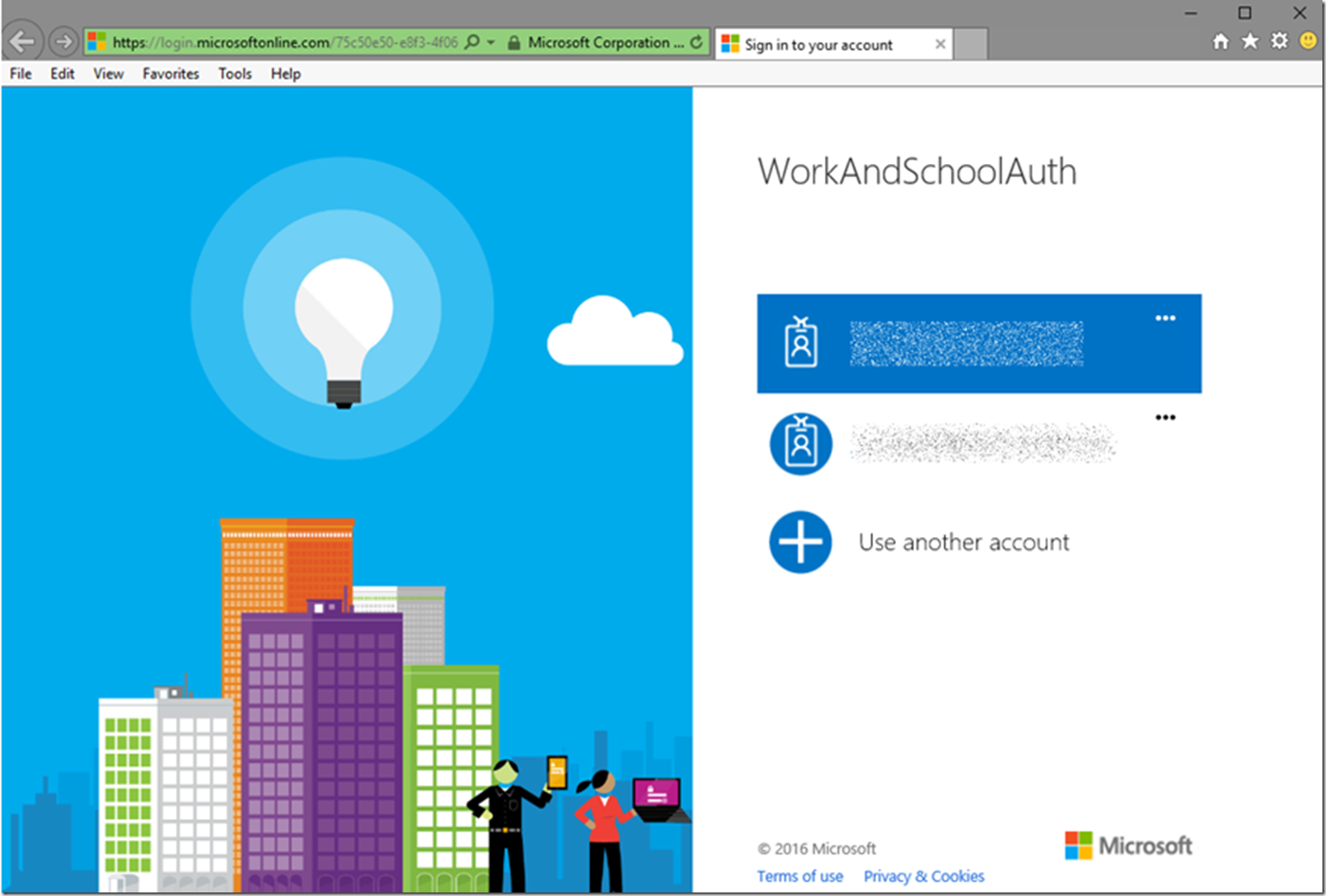This screenshot has height=896, width=1326.
Task: Expand the address bar dropdown arrow
Action: (491, 42)
